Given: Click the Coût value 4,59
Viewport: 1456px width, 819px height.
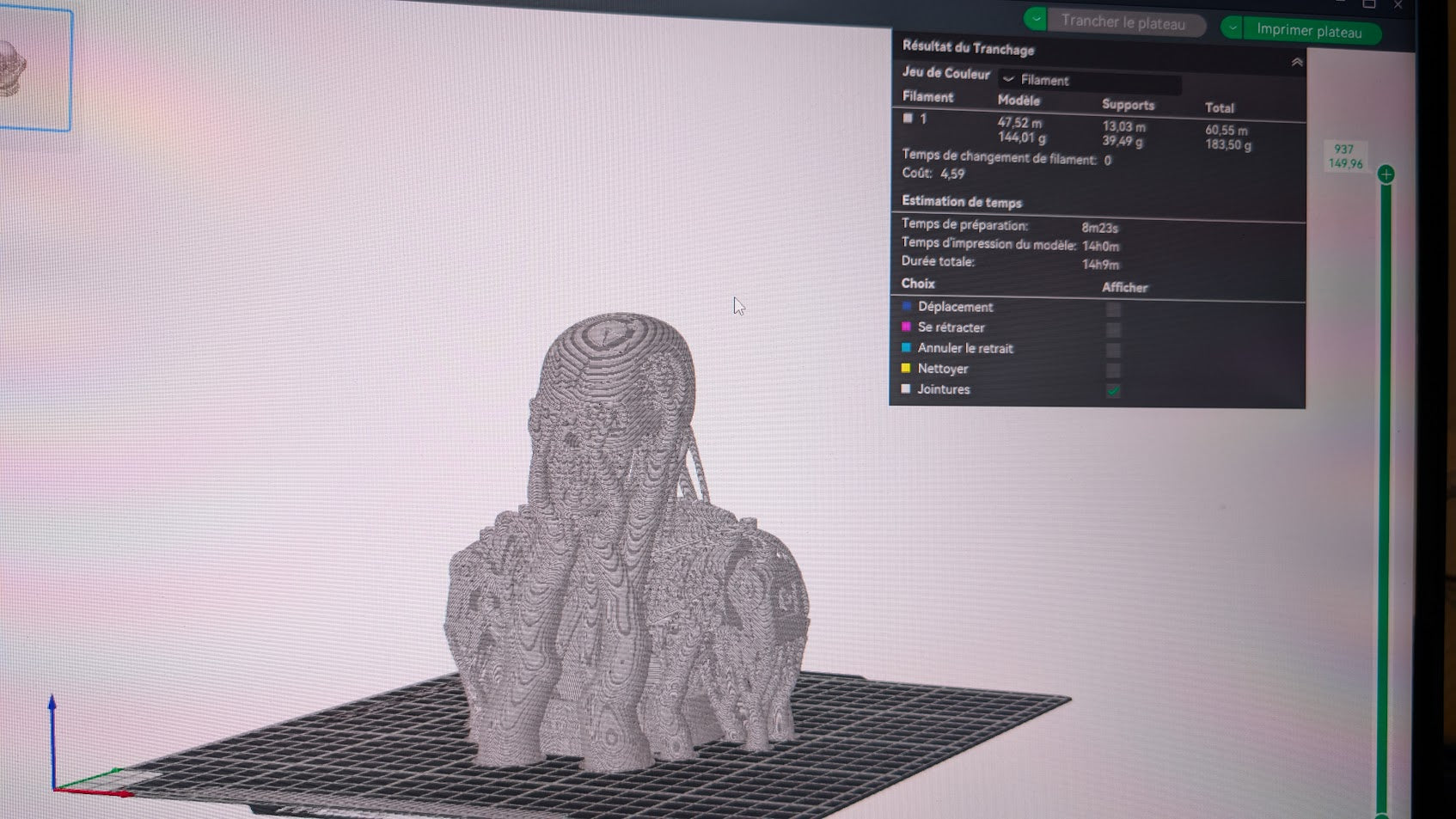Looking at the screenshot, I should 952,174.
